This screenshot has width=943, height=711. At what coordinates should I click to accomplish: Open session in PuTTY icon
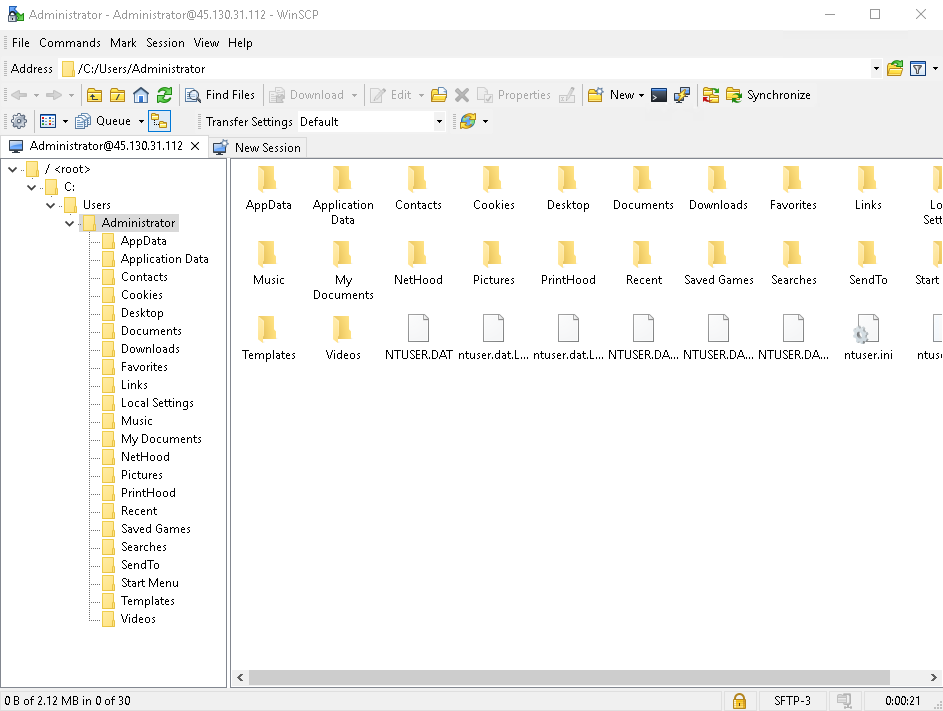click(x=682, y=95)
